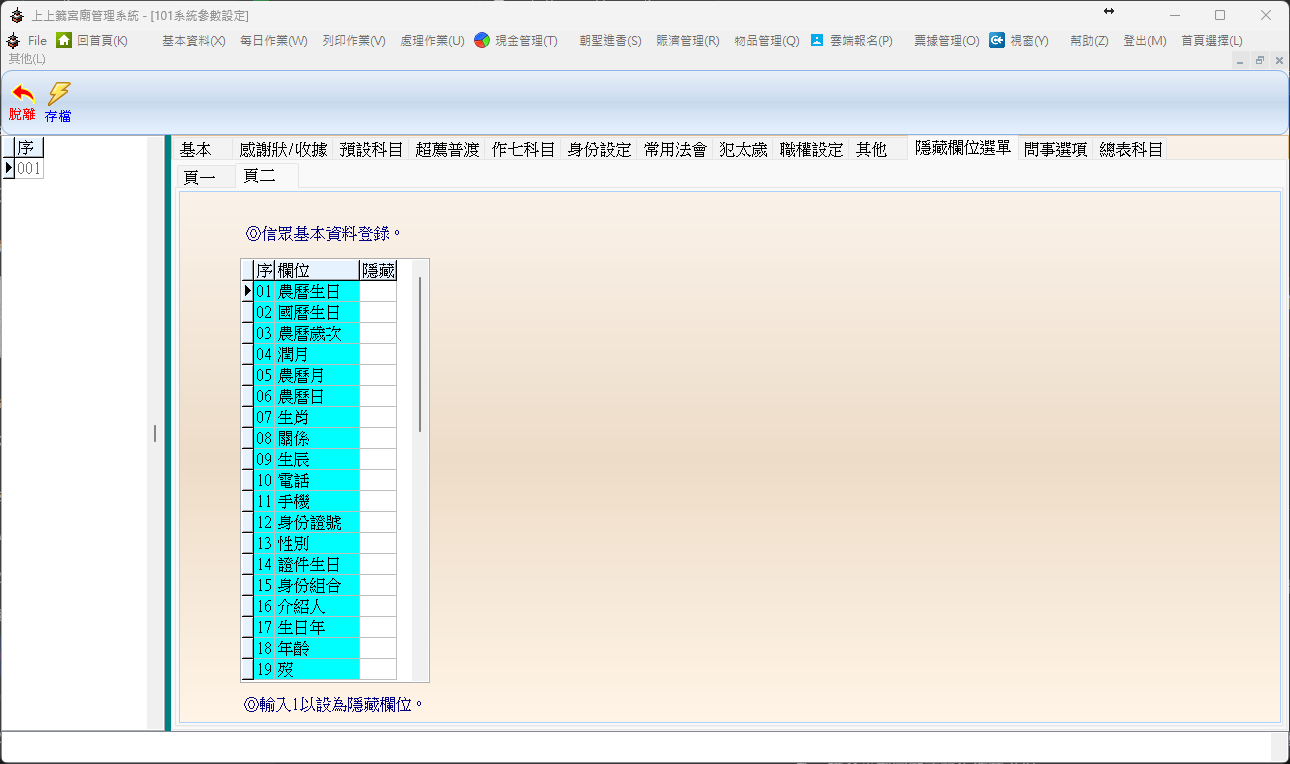Open 現金管理 pie chart icon menu
The height and width of the screenshot is (764, 1290).
click(x=482, y=40)
